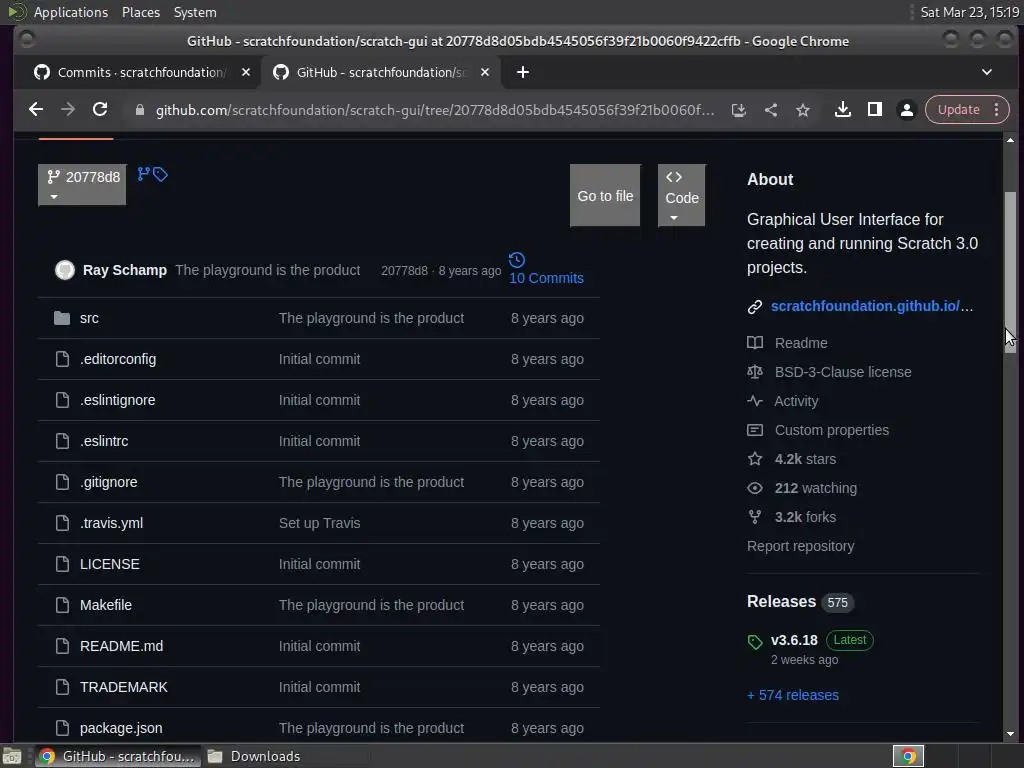Click Report repository link
Screen dimensions: 1024x768
click(800, 546)
